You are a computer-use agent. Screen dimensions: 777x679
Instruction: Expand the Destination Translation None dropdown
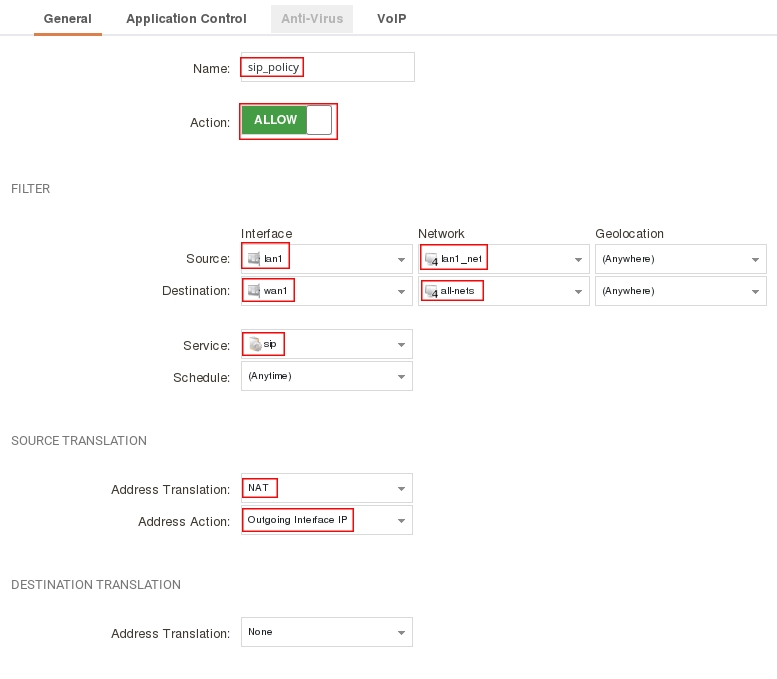401,633
